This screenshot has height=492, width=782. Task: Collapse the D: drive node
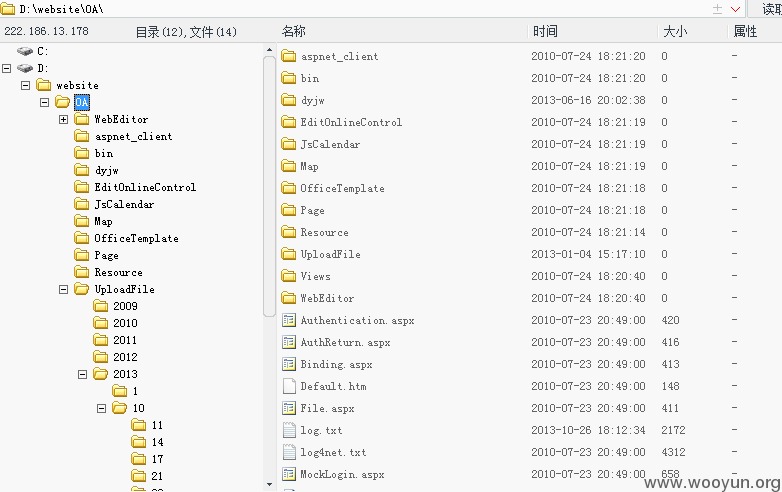click(6, 68)
